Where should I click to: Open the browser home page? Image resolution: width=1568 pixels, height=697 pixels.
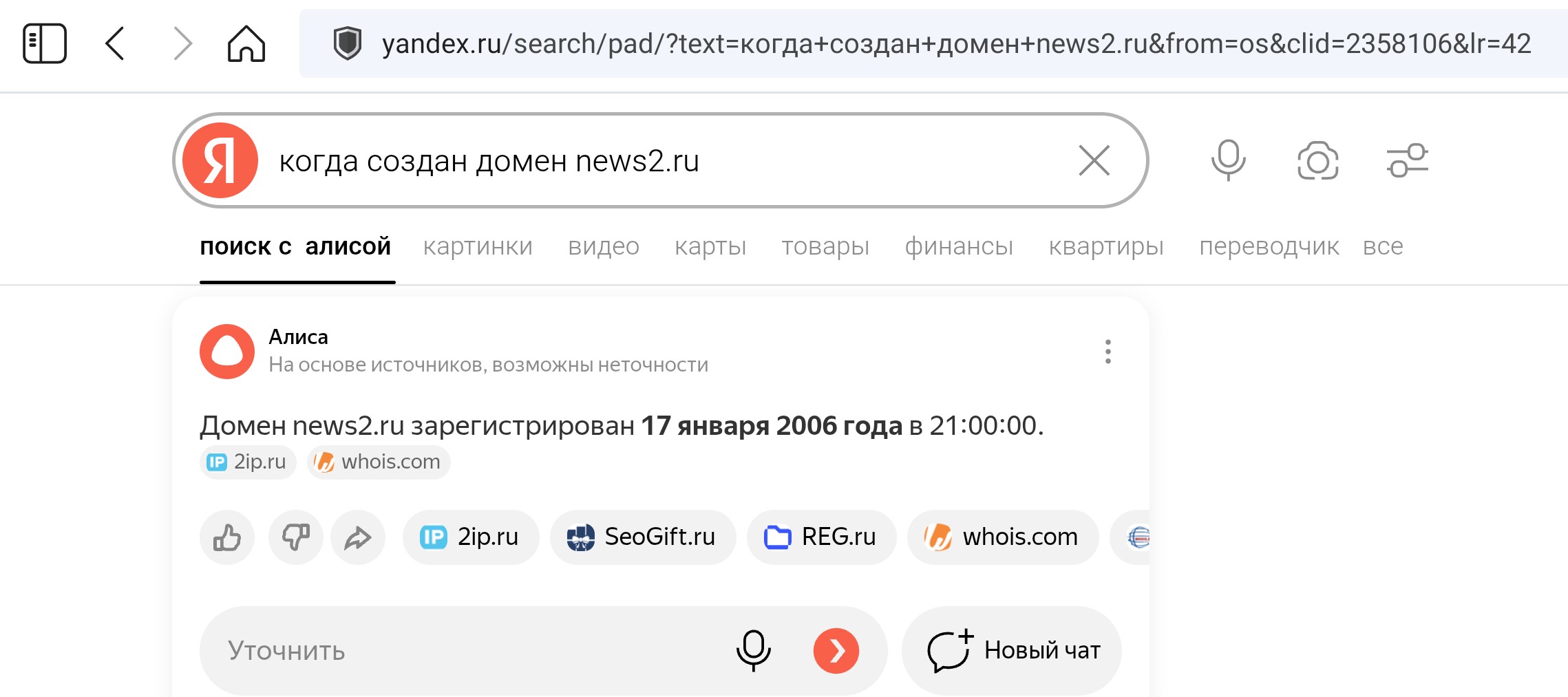point(246,43)
